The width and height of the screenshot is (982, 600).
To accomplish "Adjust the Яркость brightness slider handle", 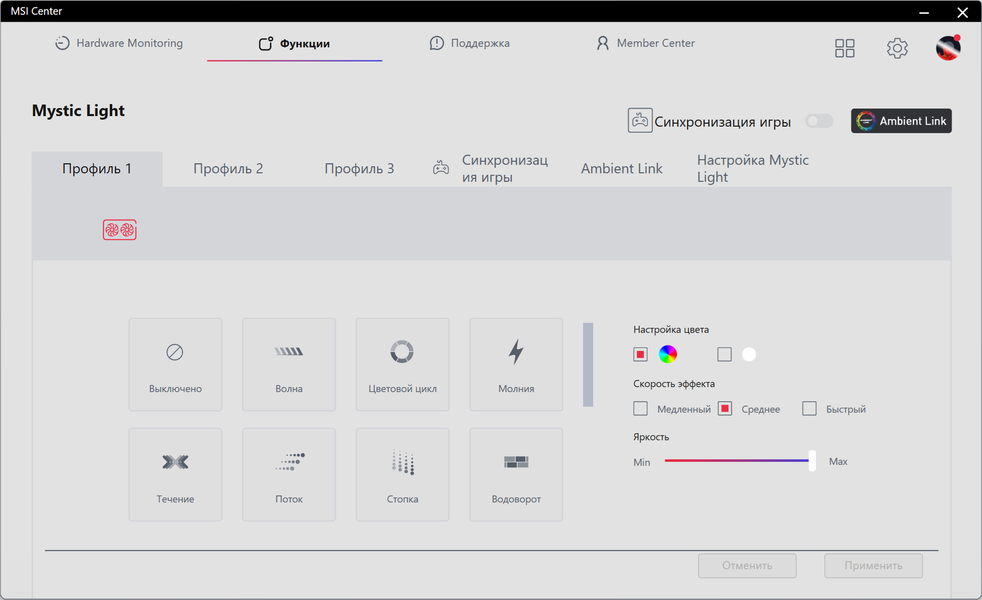I will point(812,461).
